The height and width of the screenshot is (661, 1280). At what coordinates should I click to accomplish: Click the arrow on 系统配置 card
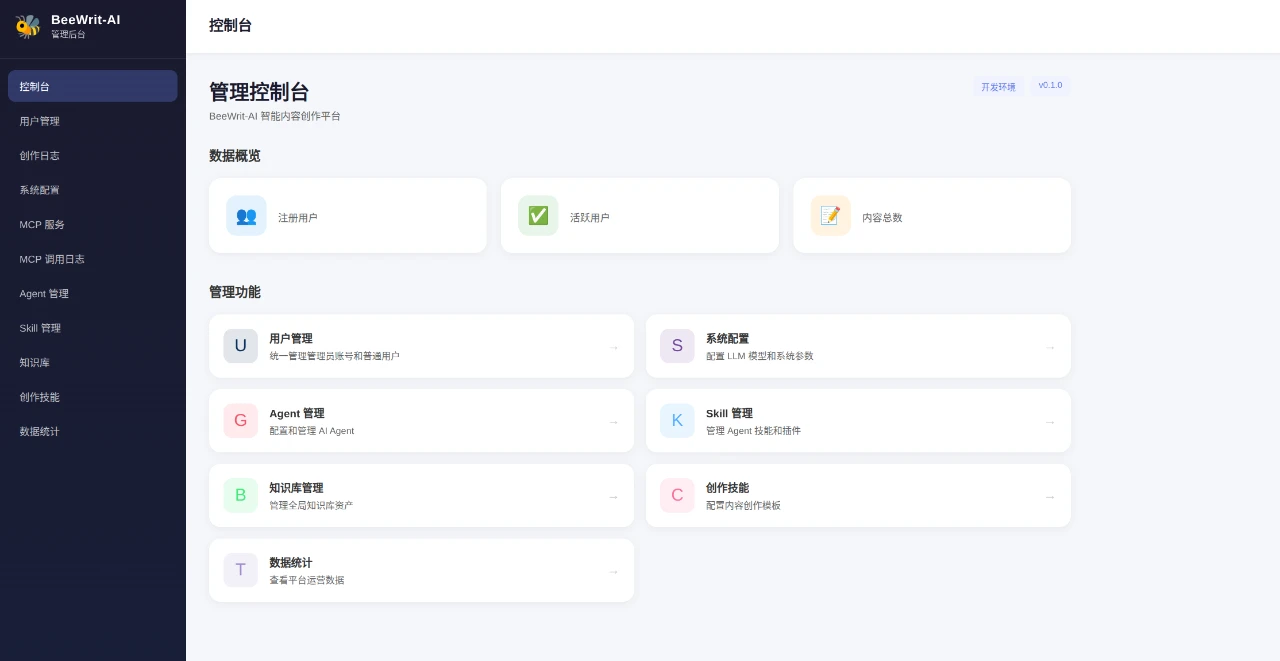click(x=1050, y=347)
